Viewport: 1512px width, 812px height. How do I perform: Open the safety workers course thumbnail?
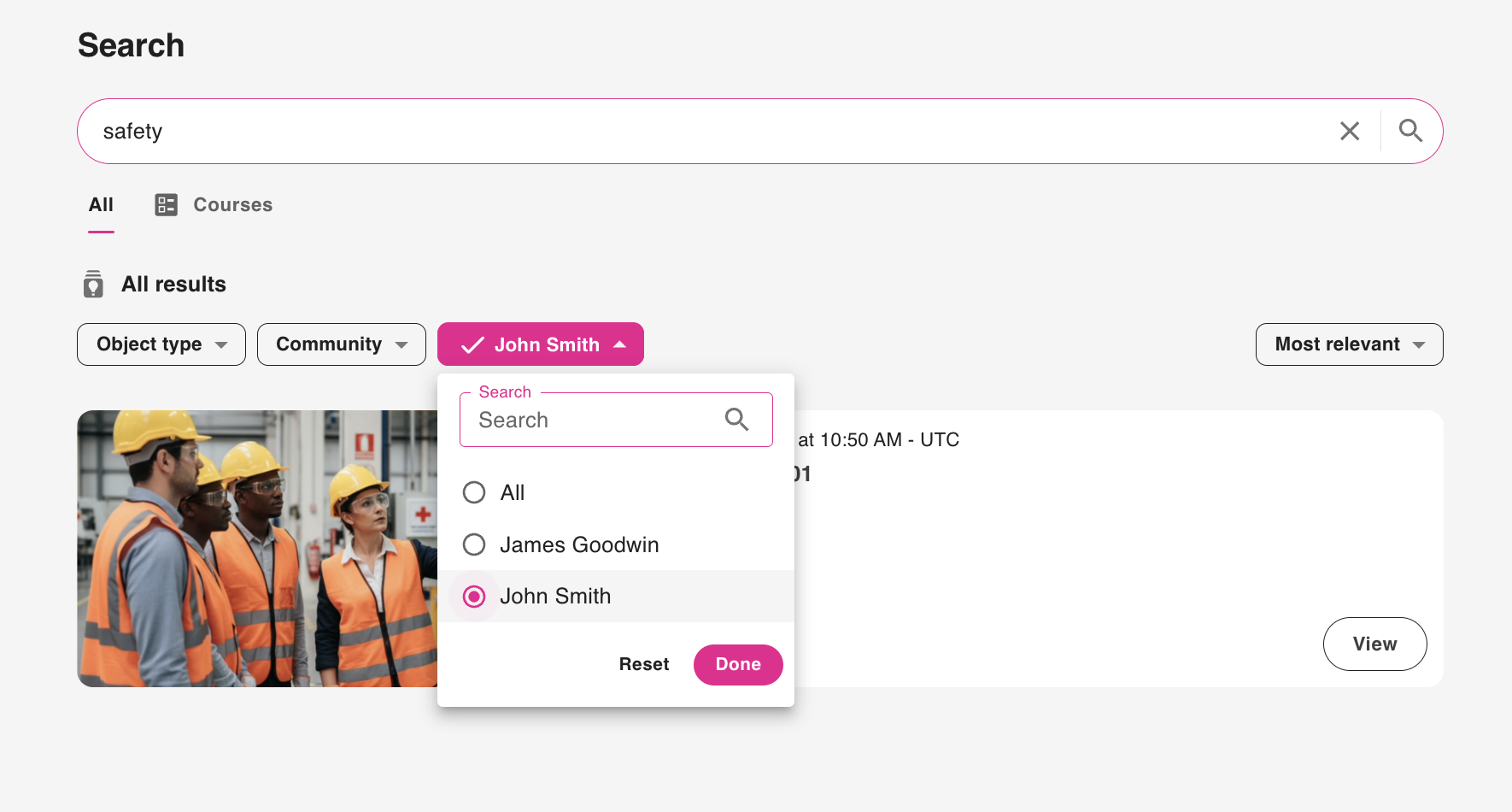(x=257, y=548)
